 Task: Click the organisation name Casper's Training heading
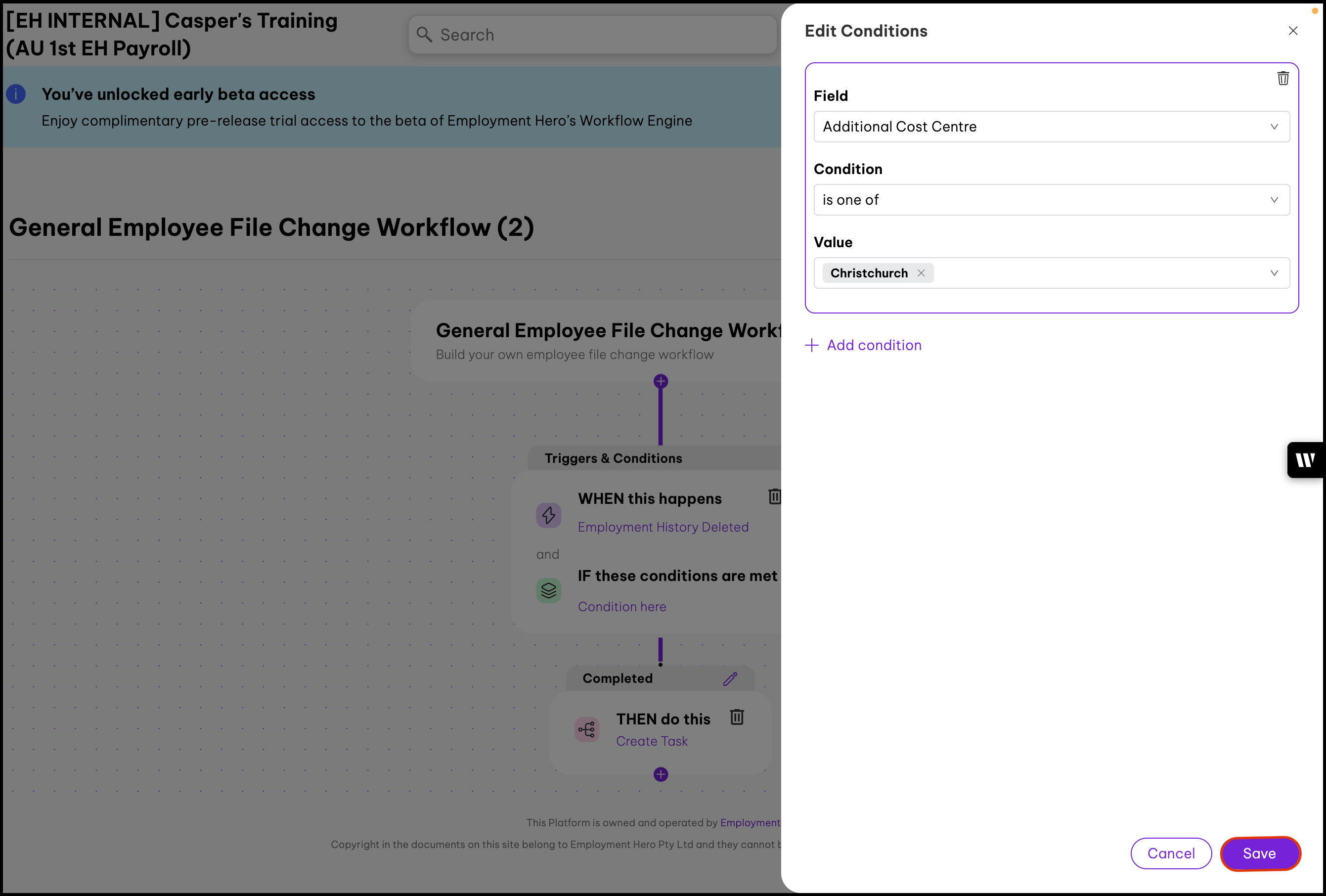click(171, 34)
